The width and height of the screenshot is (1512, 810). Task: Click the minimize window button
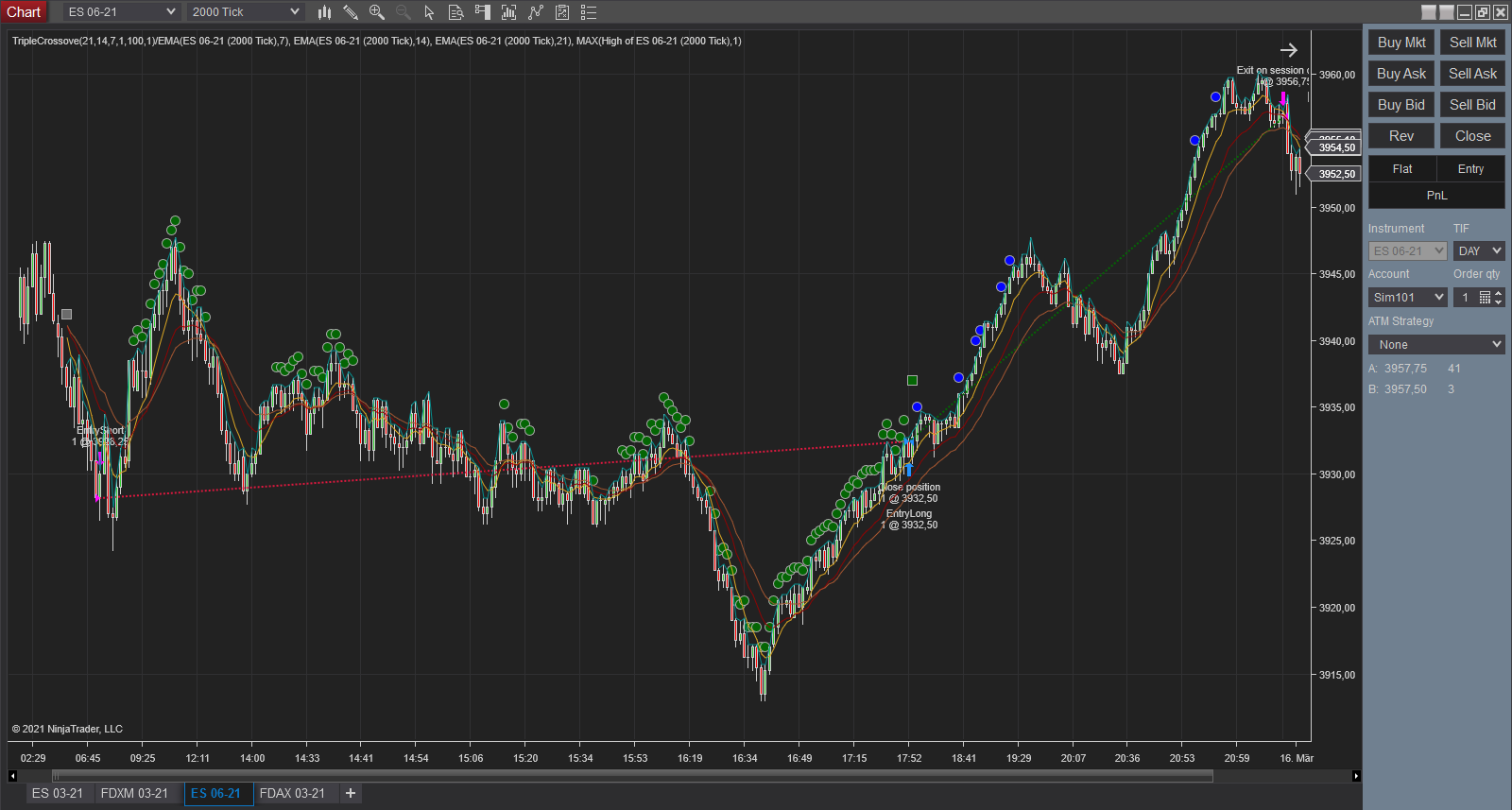[x=1465, y=12]
